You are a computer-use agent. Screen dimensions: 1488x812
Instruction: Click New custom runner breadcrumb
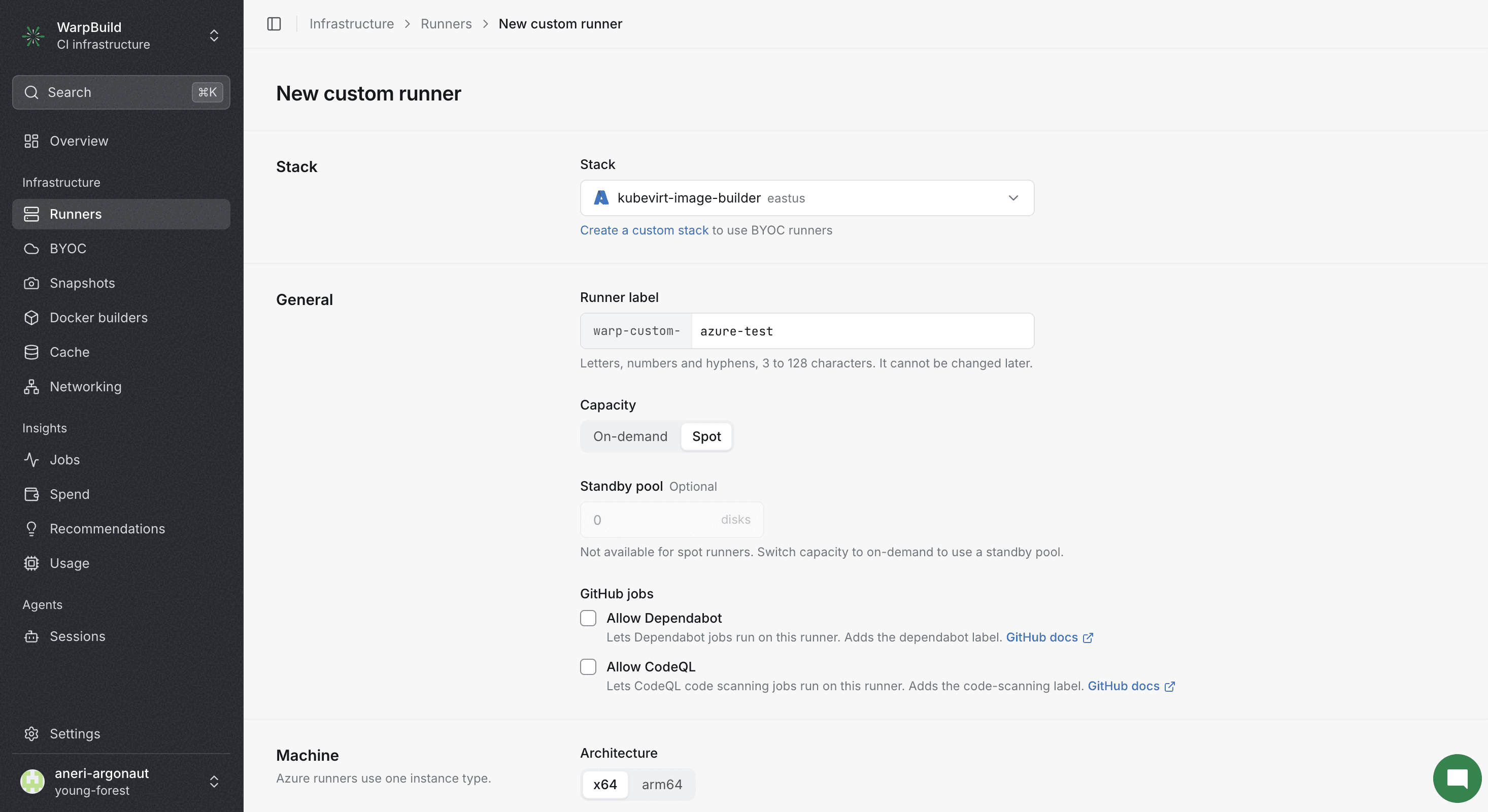[x=560, y=24]
